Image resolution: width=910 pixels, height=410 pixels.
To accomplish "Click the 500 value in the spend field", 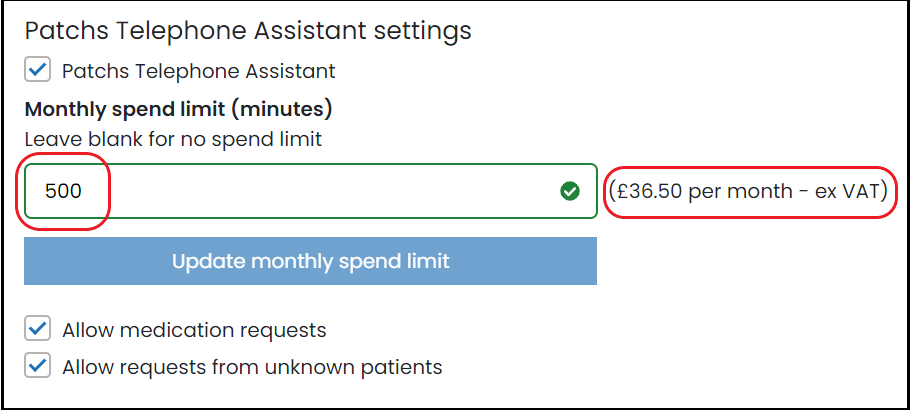I will pyautogui.click(x=63, y=191).
